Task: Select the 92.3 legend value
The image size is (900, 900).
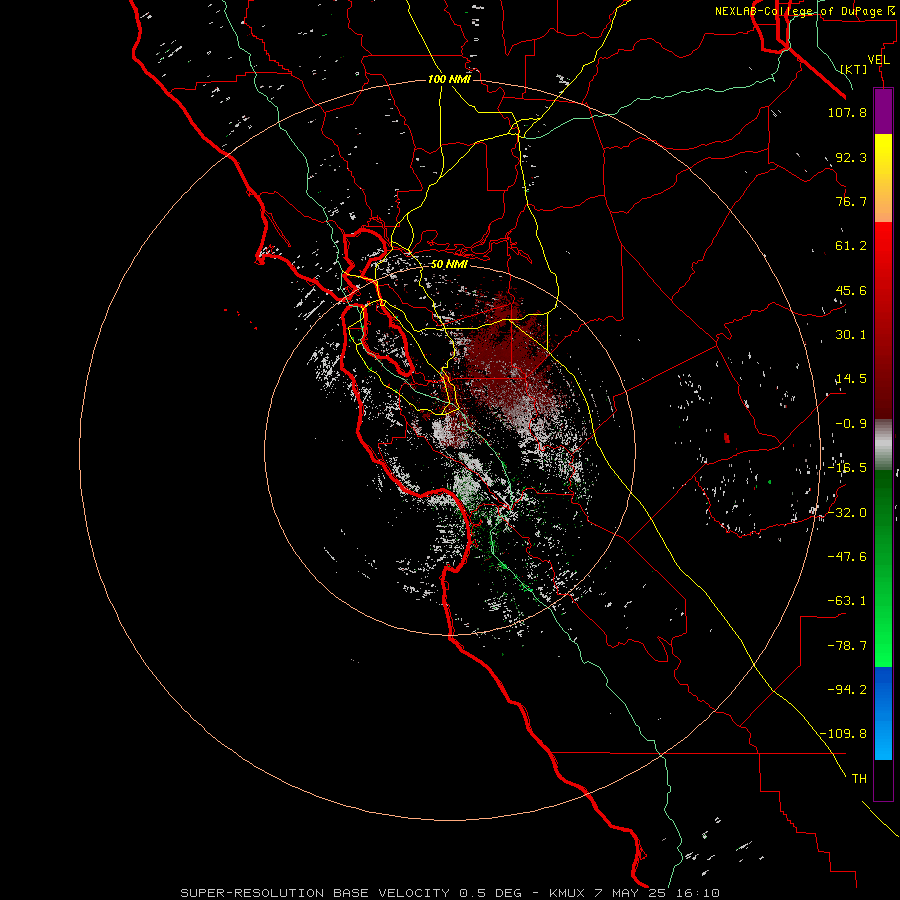Action: coord(851,157)
